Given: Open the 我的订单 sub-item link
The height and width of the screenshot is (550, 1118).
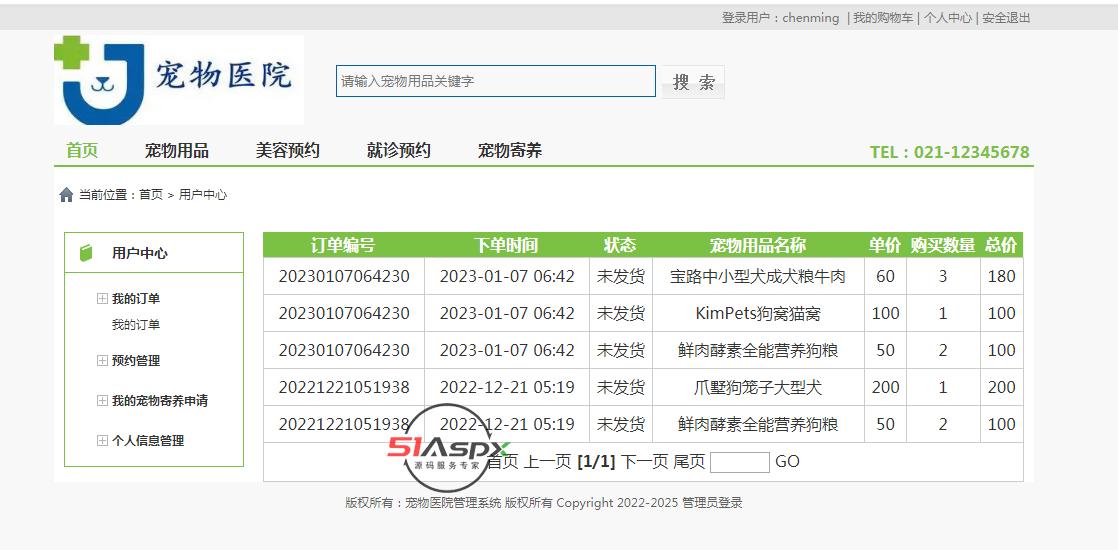Looking at the screenshot, I should tap(135, 325).
